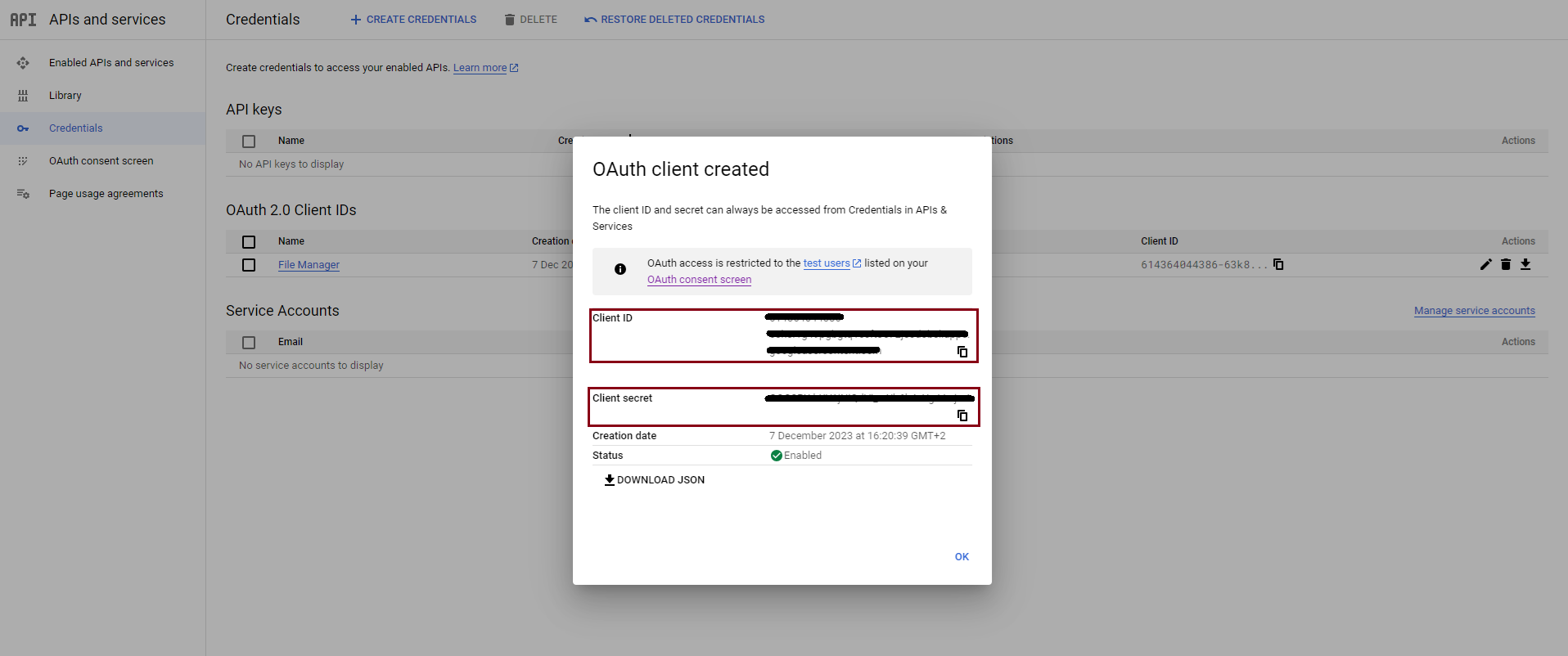Copy the Client ID in dialog
This screenshot has height=656, width=1568.
pyautogui.click(x=962, y=352)
